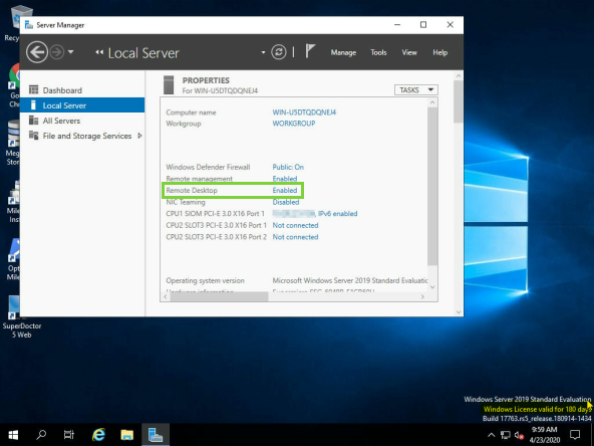Click the Operating system version value text
The image size is (594, 446).
point(350,280)
